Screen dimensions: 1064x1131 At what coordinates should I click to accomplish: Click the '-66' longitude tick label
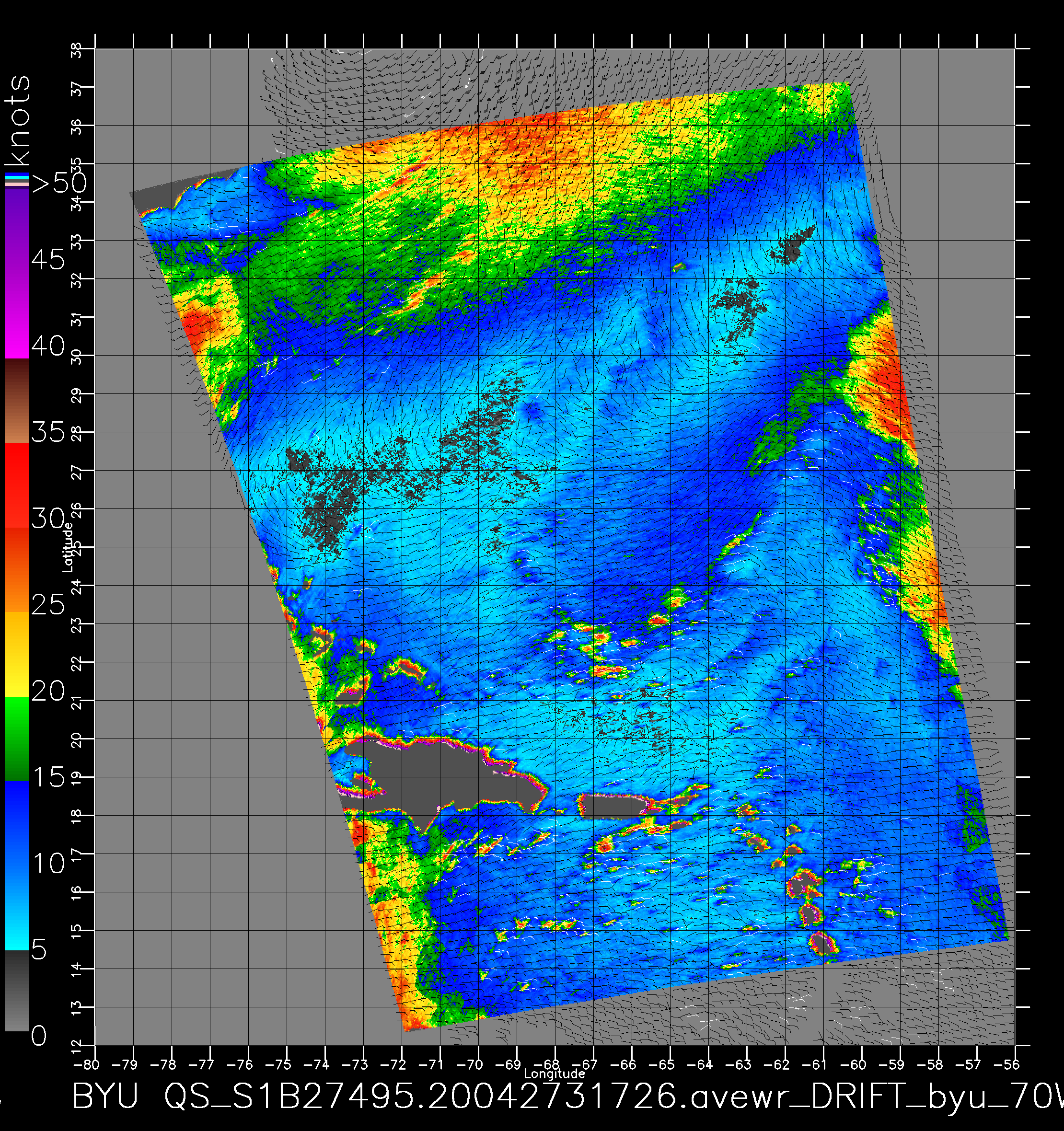tap(623, 1064)
